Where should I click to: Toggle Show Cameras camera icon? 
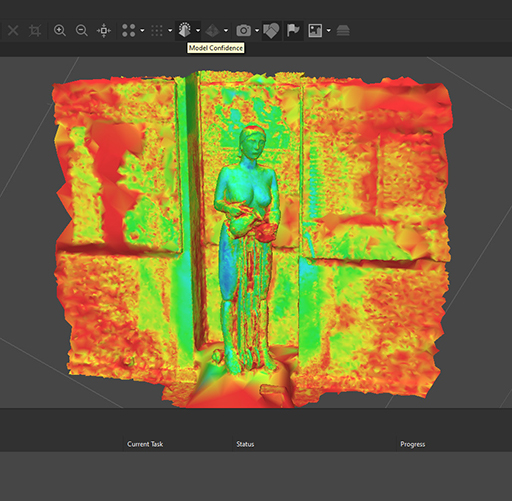244,31
